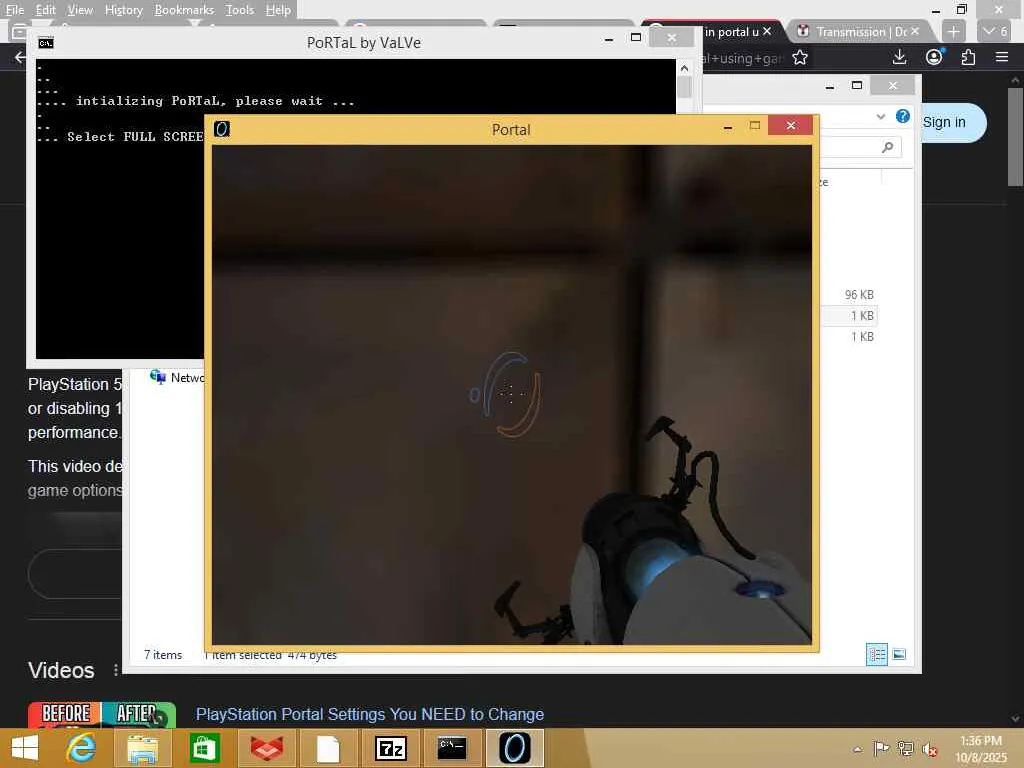
Task: Switch to Portal app on taskbar
Action: coord(515,748)
